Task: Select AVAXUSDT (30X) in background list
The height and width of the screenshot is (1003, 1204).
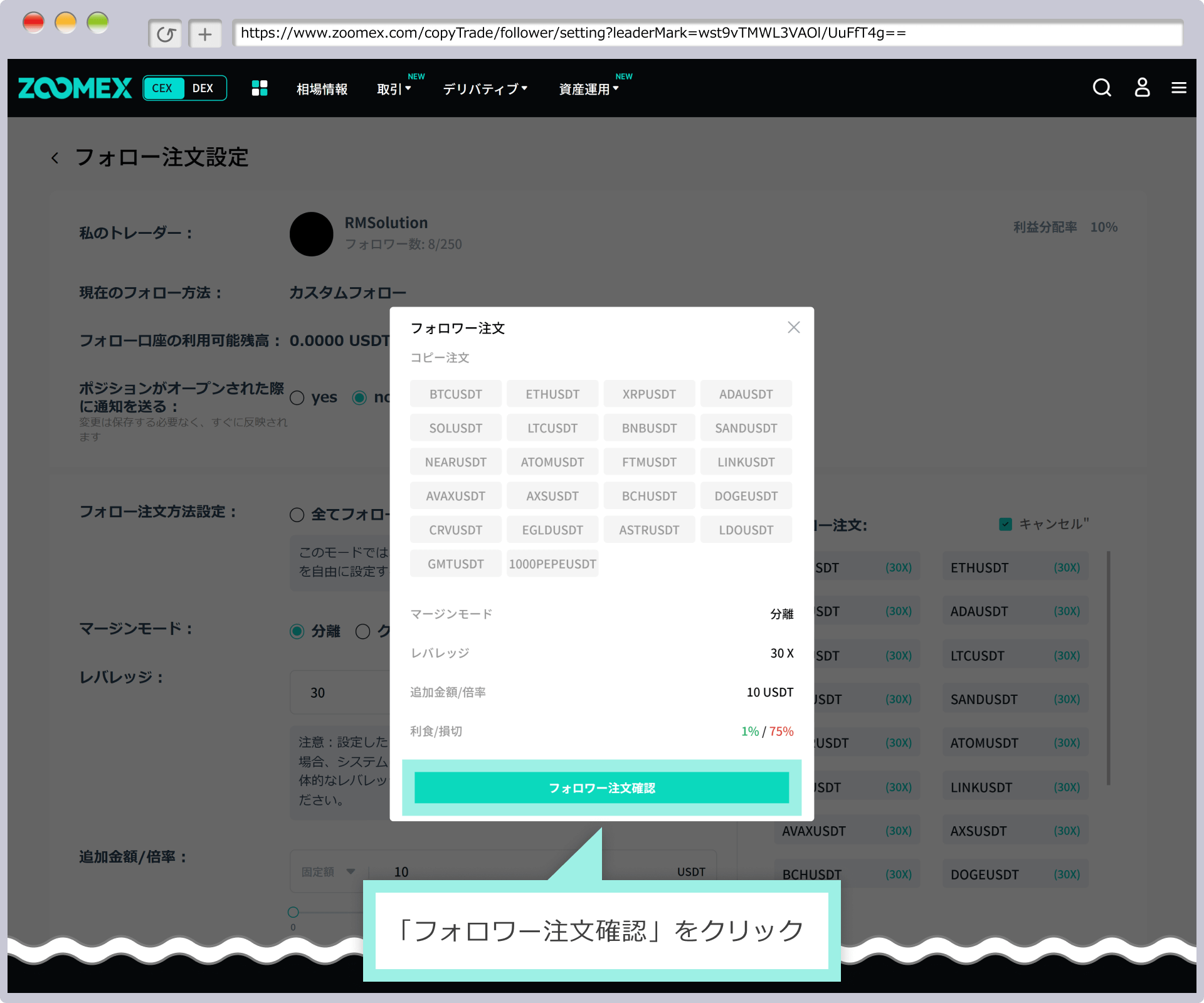Action: click(x=847, y=831)
